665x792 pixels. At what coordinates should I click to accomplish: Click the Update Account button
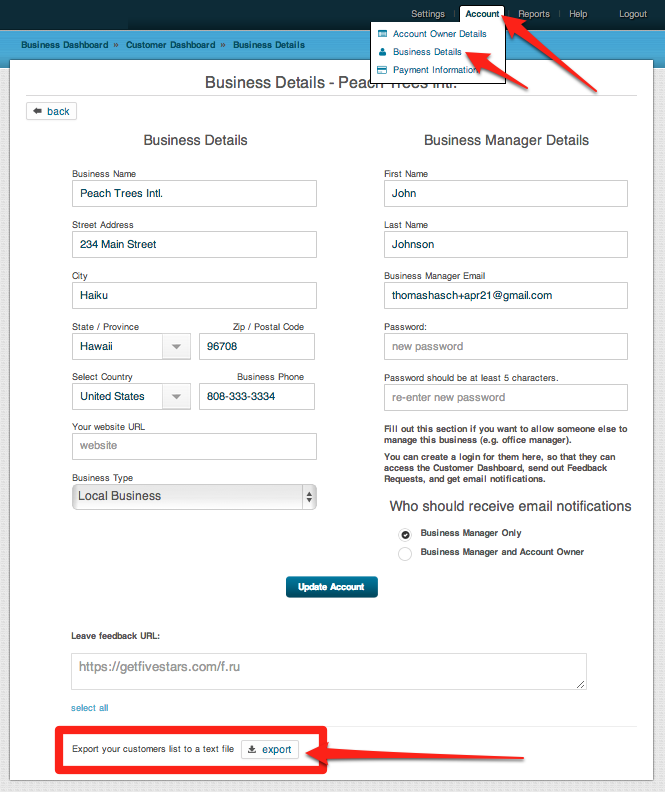(332, 587)
